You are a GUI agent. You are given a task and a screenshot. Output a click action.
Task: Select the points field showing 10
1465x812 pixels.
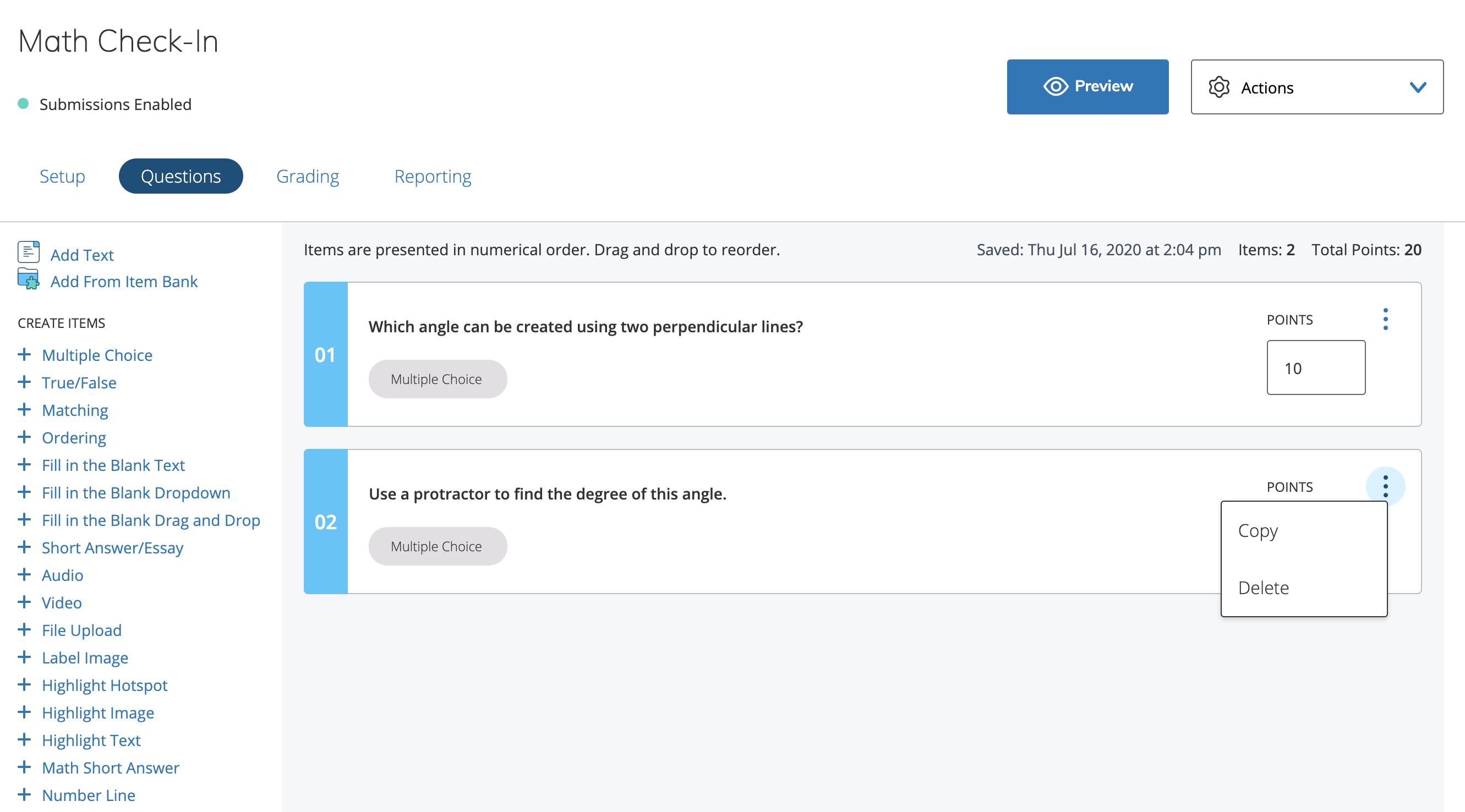[x=1315, y=367]
